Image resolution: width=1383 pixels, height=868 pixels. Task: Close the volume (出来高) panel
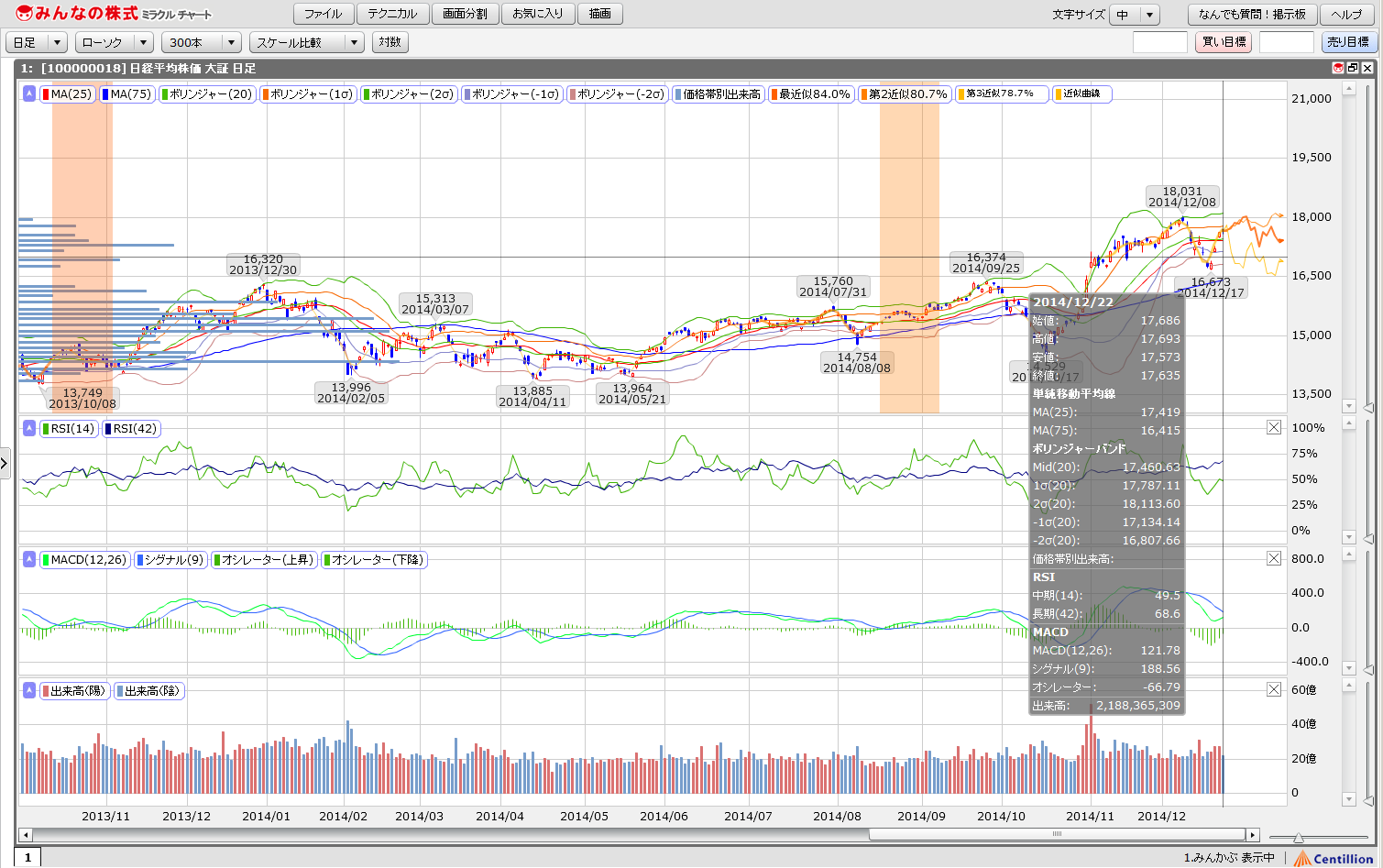click(x=1274, y=689)
